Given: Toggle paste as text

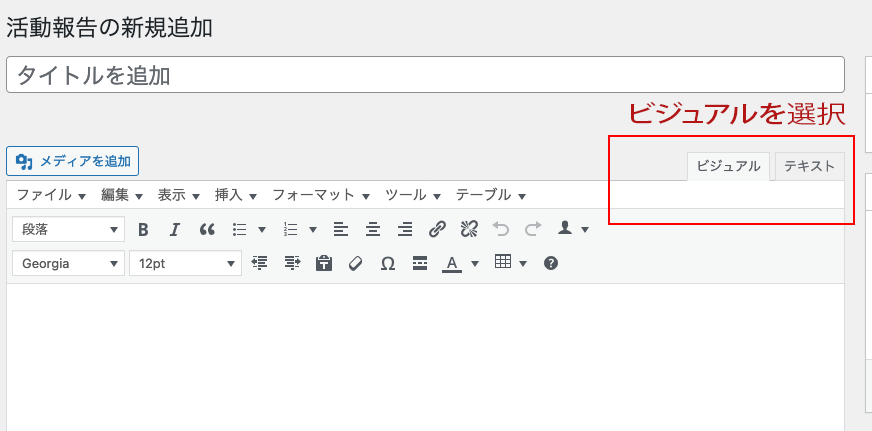Looking at the screenshot, I should [324, 263].
